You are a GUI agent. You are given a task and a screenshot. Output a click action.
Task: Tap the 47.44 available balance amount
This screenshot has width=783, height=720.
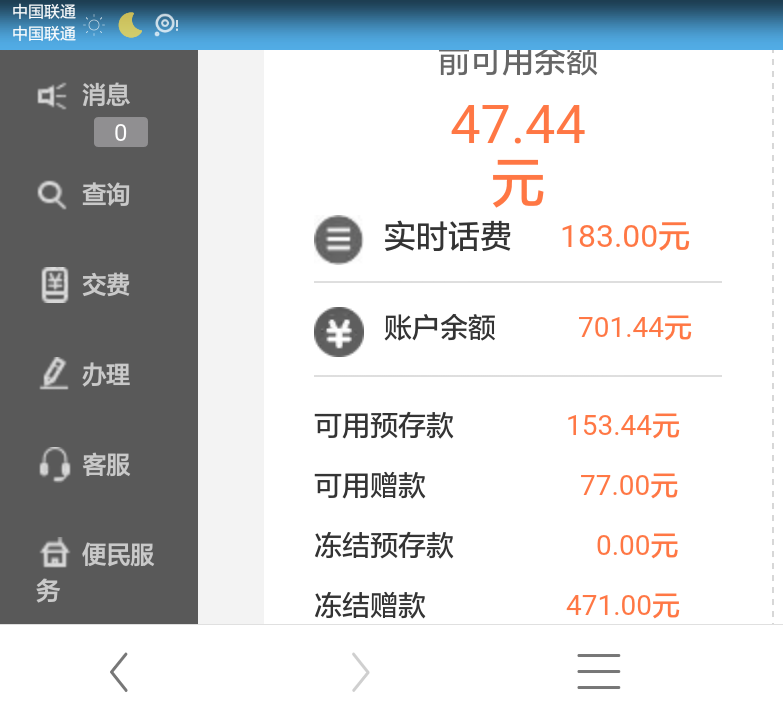coord(517,126)
